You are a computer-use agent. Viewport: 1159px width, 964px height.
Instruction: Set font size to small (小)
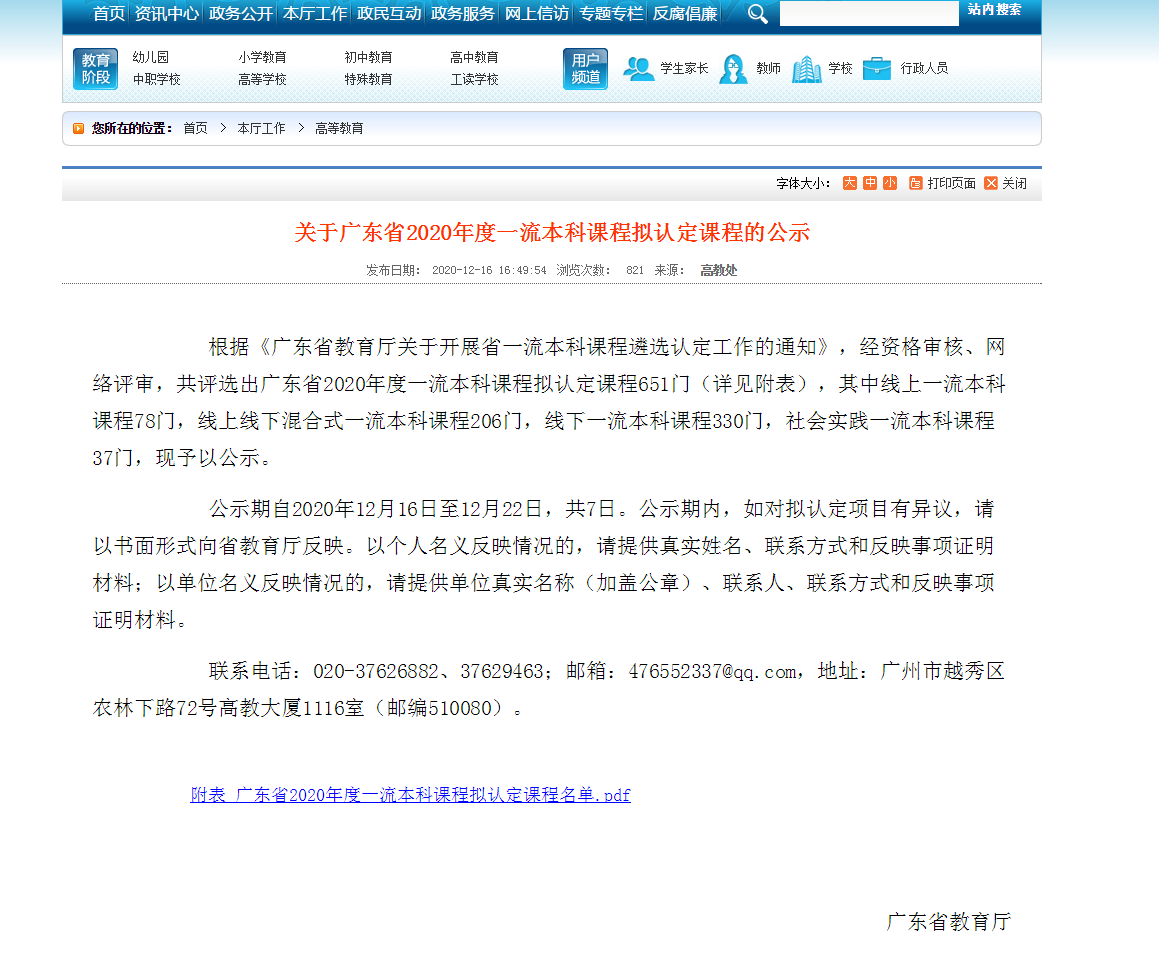pos(890,183)
